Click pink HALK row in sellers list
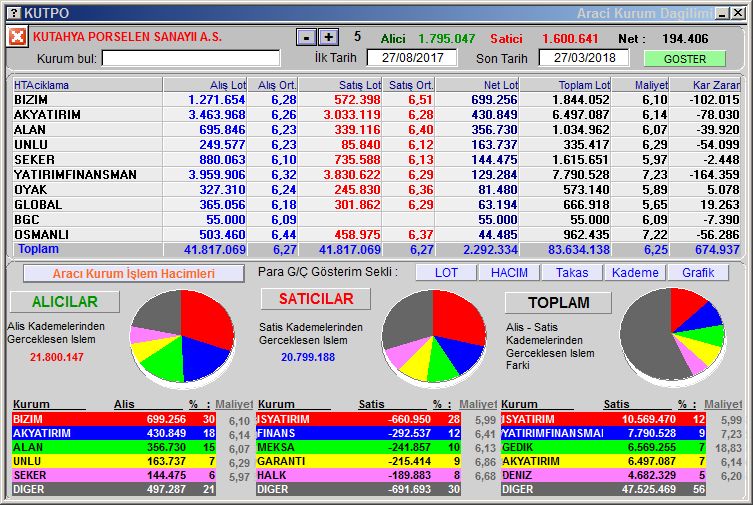The height and width of the screenshot is (505, 753). [359, 475]
